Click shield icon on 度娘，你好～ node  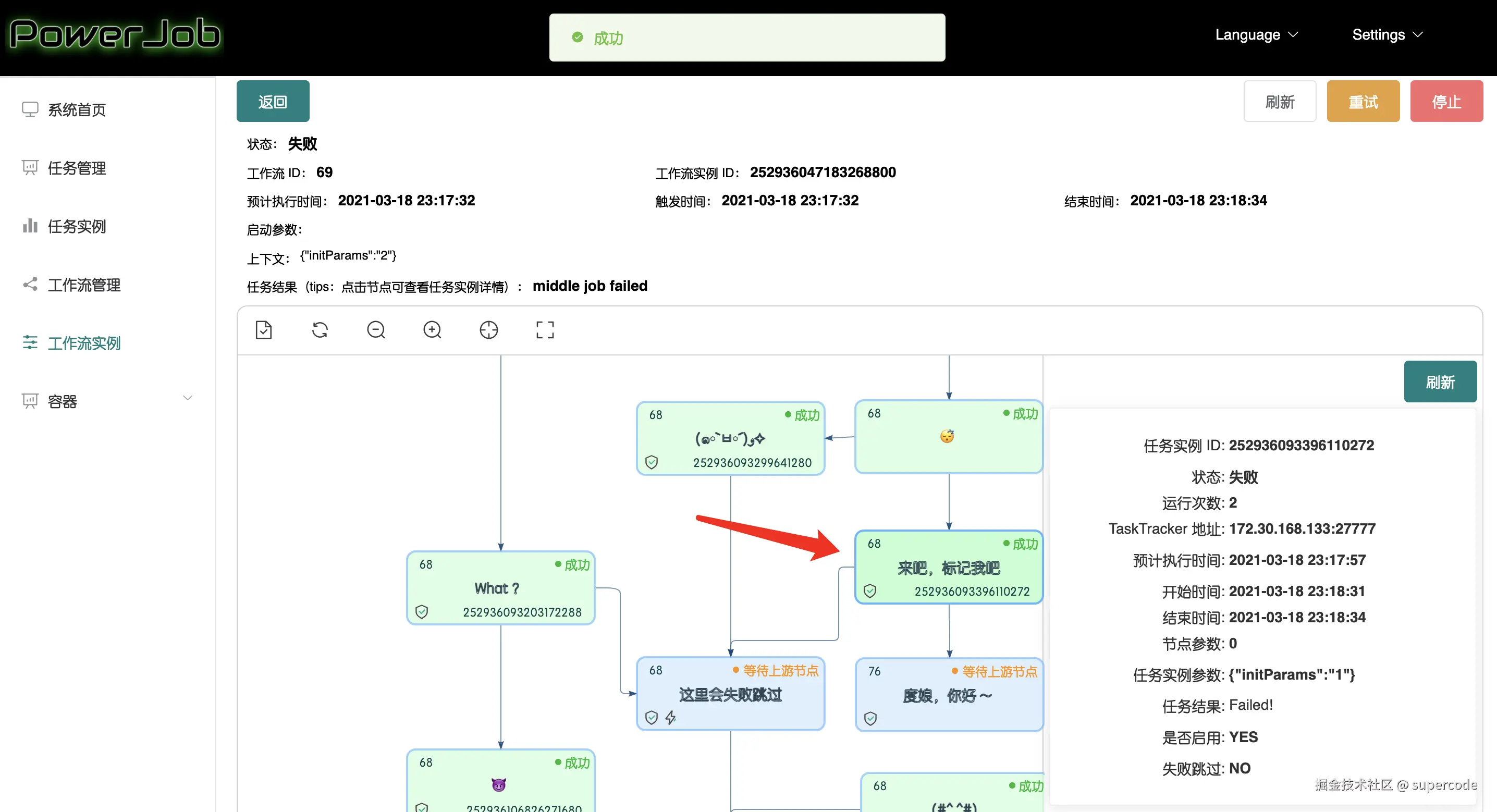click(x=870, y=719)
